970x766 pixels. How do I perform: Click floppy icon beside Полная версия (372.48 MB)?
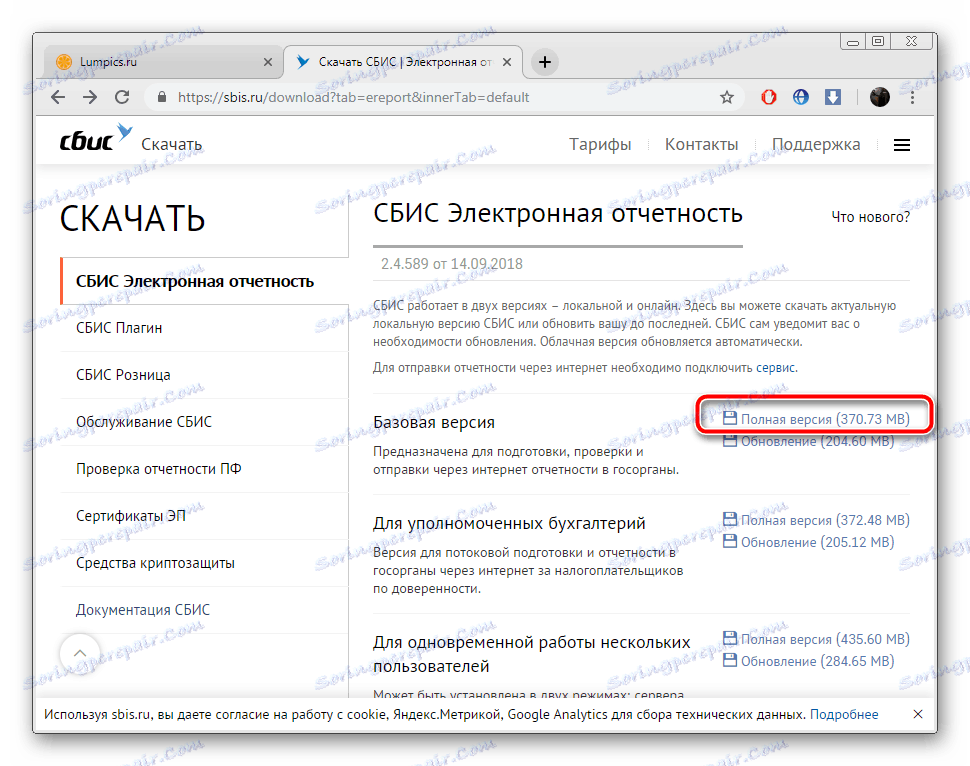[x=730, y=519]
